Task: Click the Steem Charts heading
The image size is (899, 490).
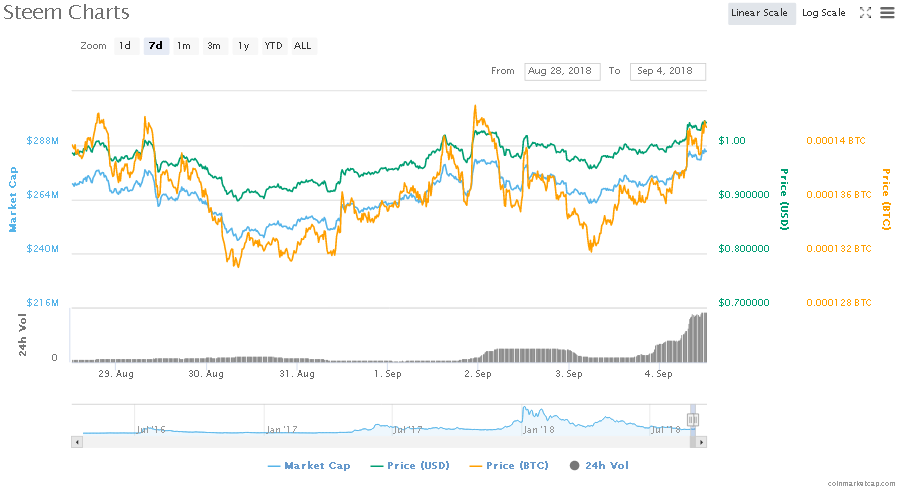Action: click(x=67, y=13)
